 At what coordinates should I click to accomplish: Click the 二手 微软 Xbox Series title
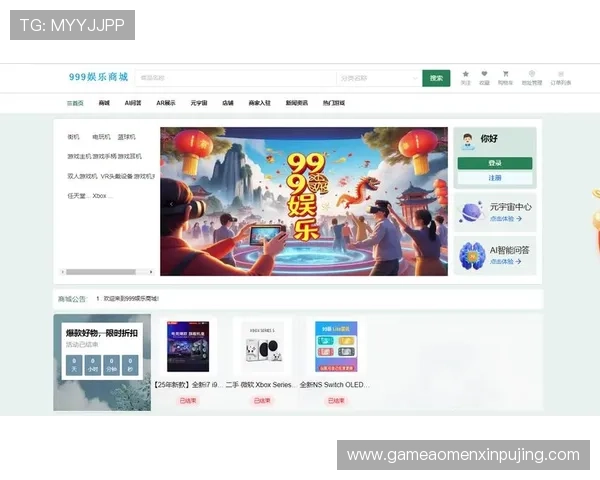tap(261, 385)
